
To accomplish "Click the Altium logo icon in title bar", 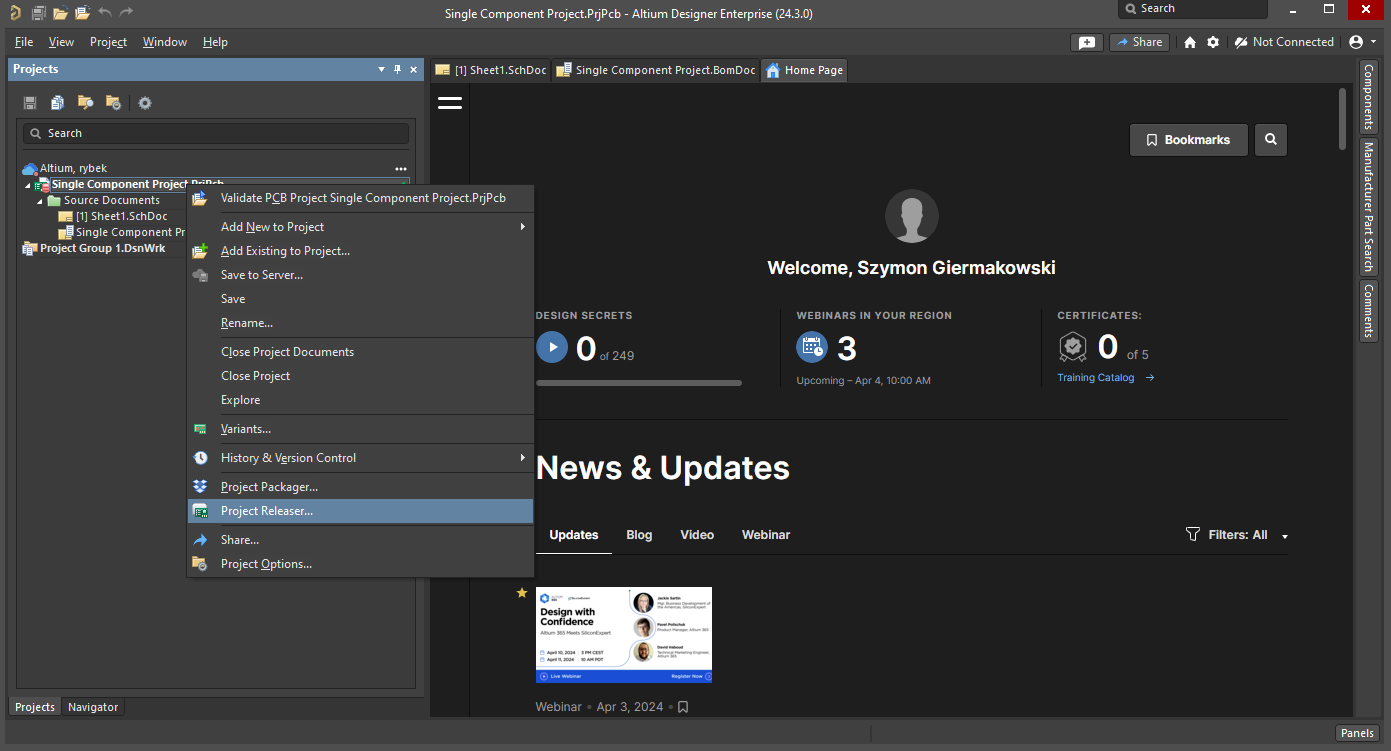I will click(x=14, y=13).
